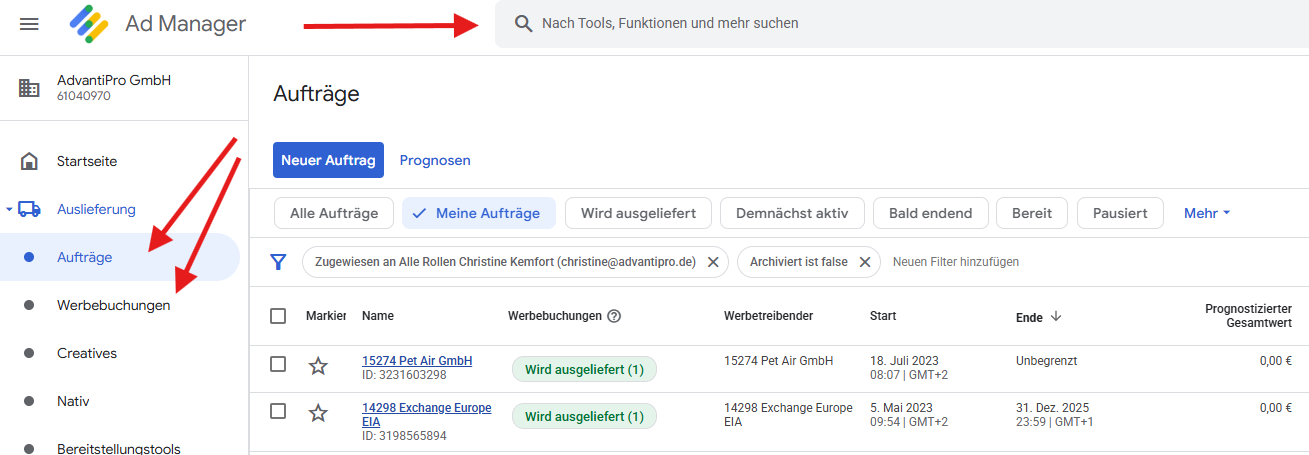Select the Alle Aufträge filter chip
The height and width of the screenshot is (455, 1309).
point(334,213)
